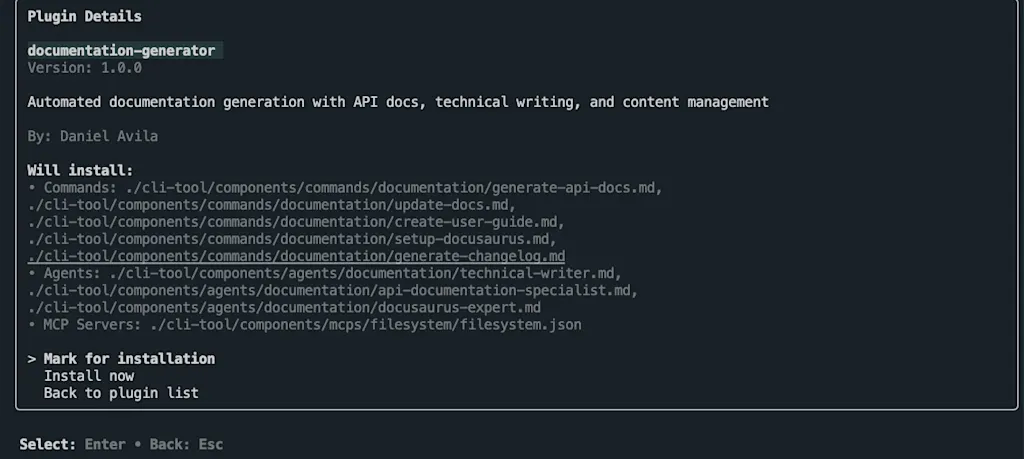Click the api-documentation-specialist.md agent path
The height and width of the screenshot is (459, 1024).
click(x=333, y=291)
